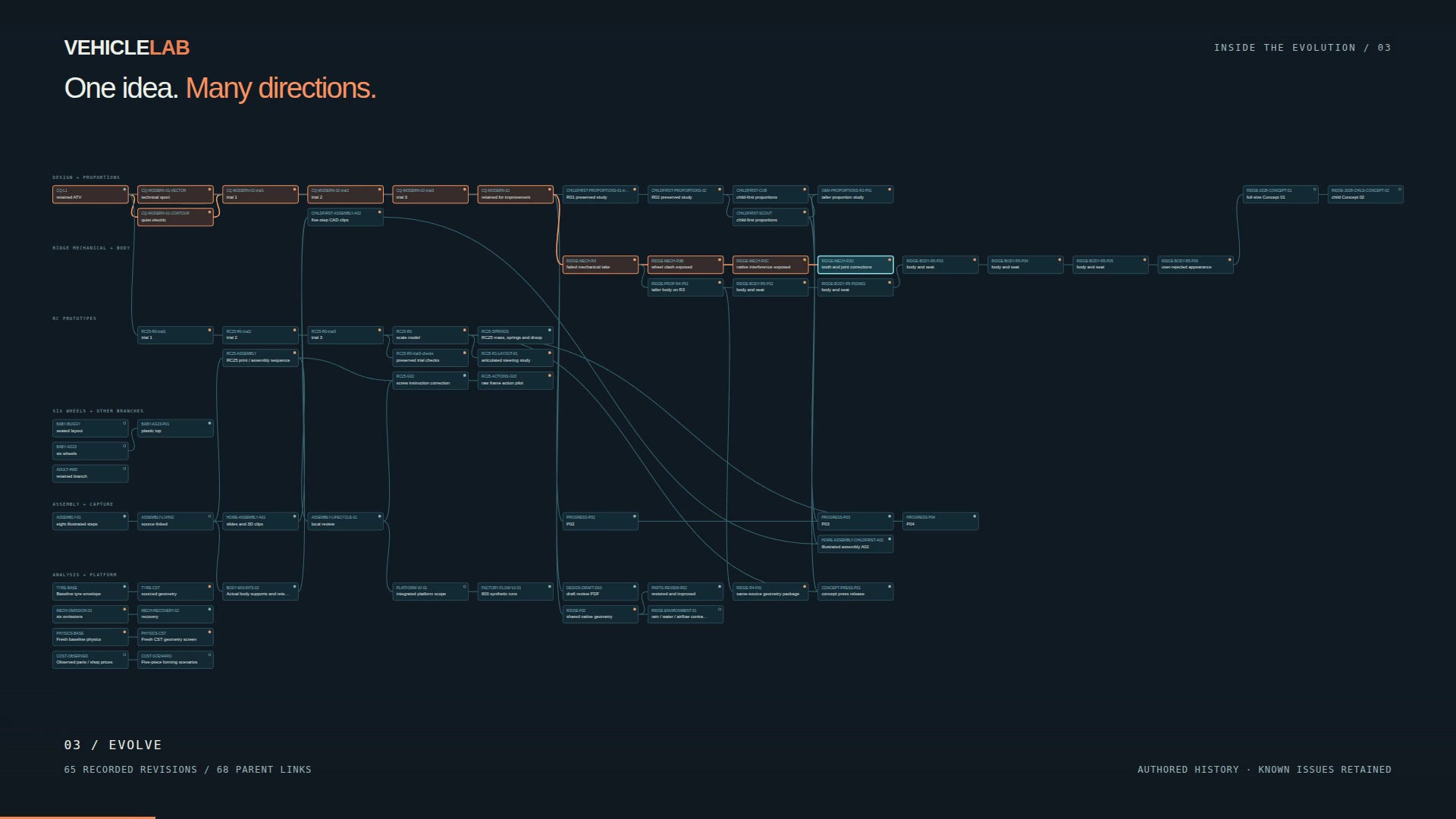Open the FACTORY-FLOW-V2-01 800 synthetic runs node

pyautogui.click(x=515, y=592)
